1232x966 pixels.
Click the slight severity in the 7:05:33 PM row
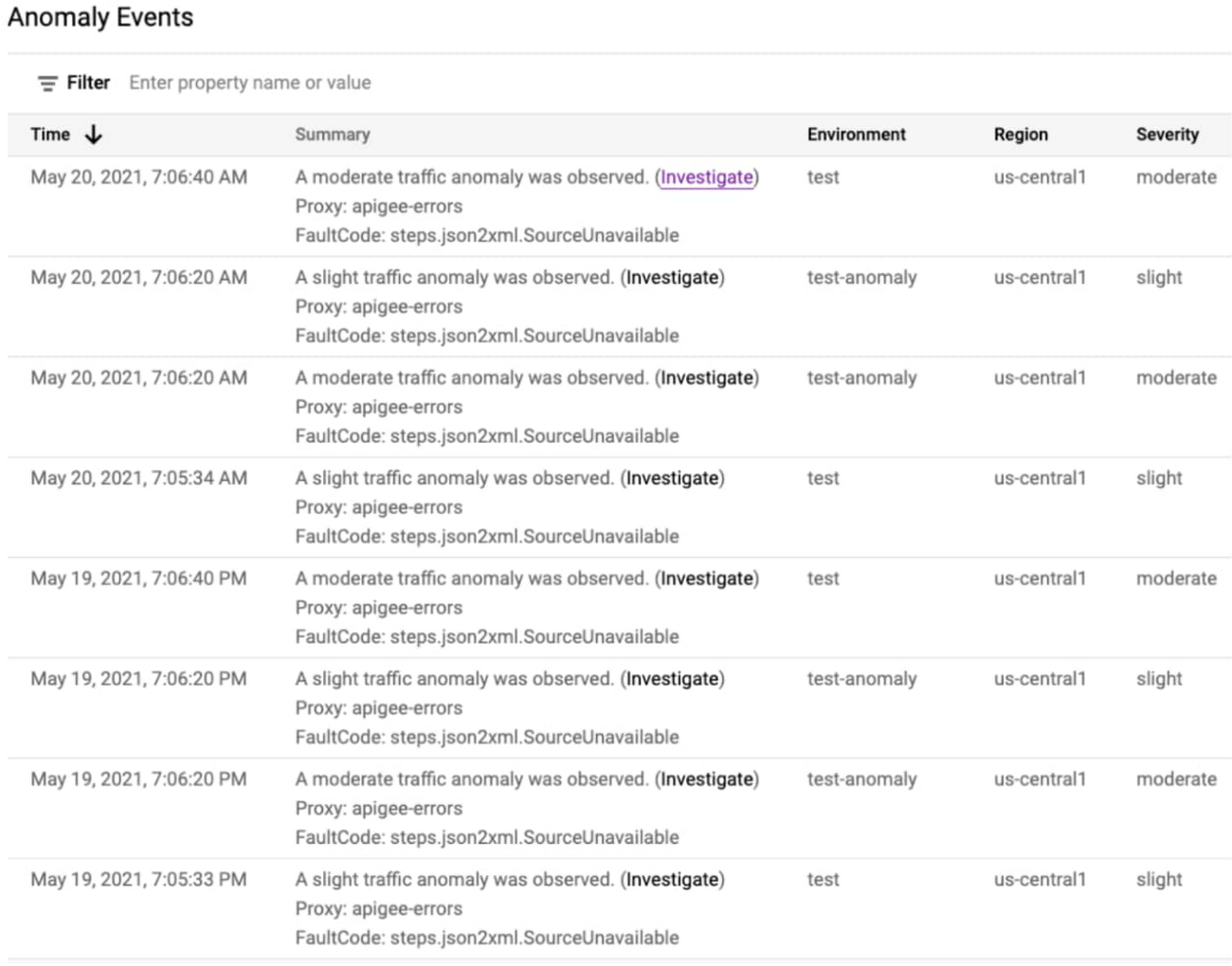click(1159, 881)
